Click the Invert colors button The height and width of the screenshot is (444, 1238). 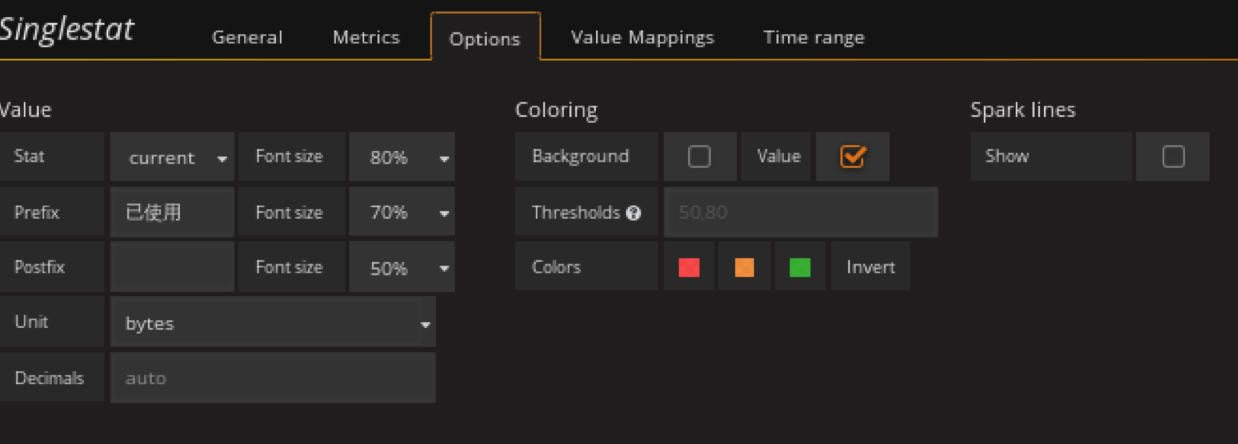(870, 267)
